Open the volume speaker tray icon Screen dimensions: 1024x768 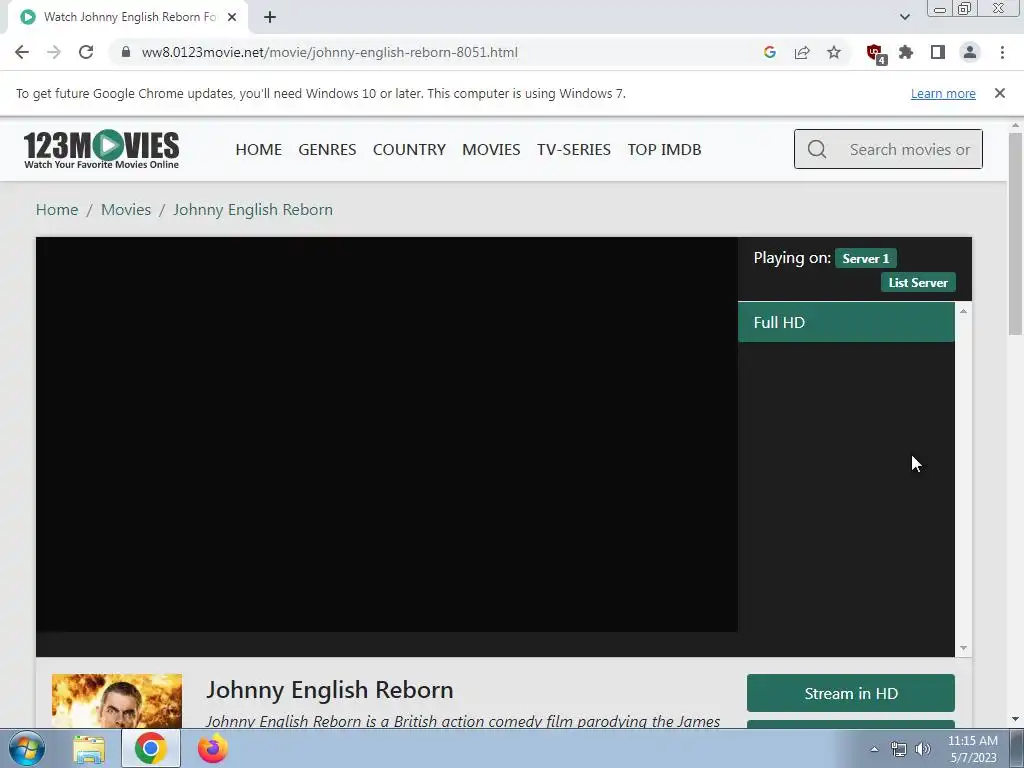pyautogui.click(x=923, y=749)
